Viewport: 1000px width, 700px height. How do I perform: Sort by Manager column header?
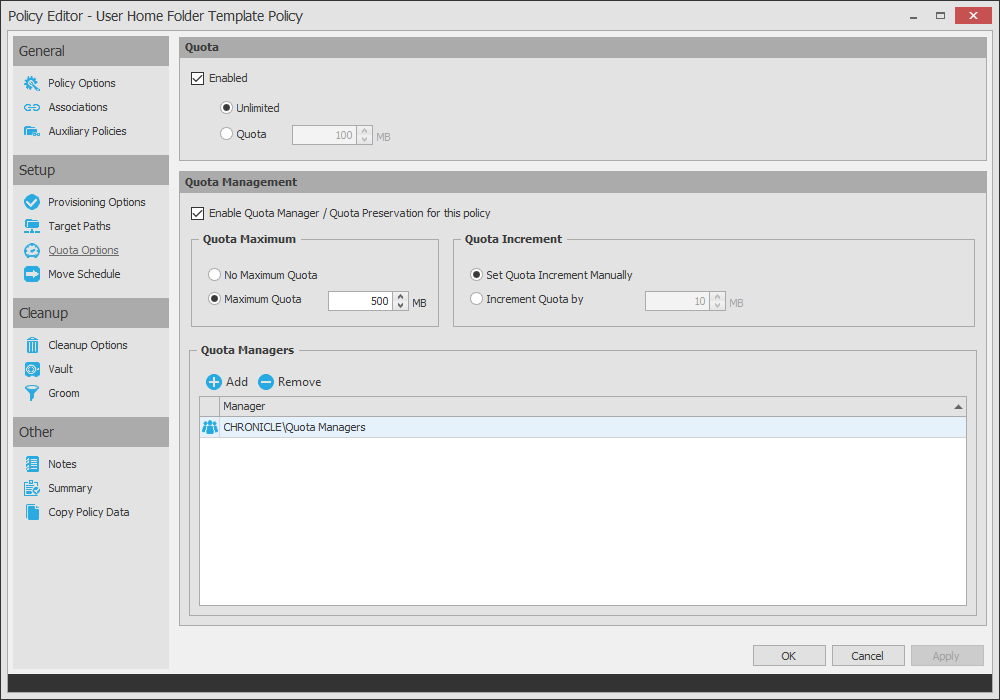pyautogui.click(x=593, y=406)
